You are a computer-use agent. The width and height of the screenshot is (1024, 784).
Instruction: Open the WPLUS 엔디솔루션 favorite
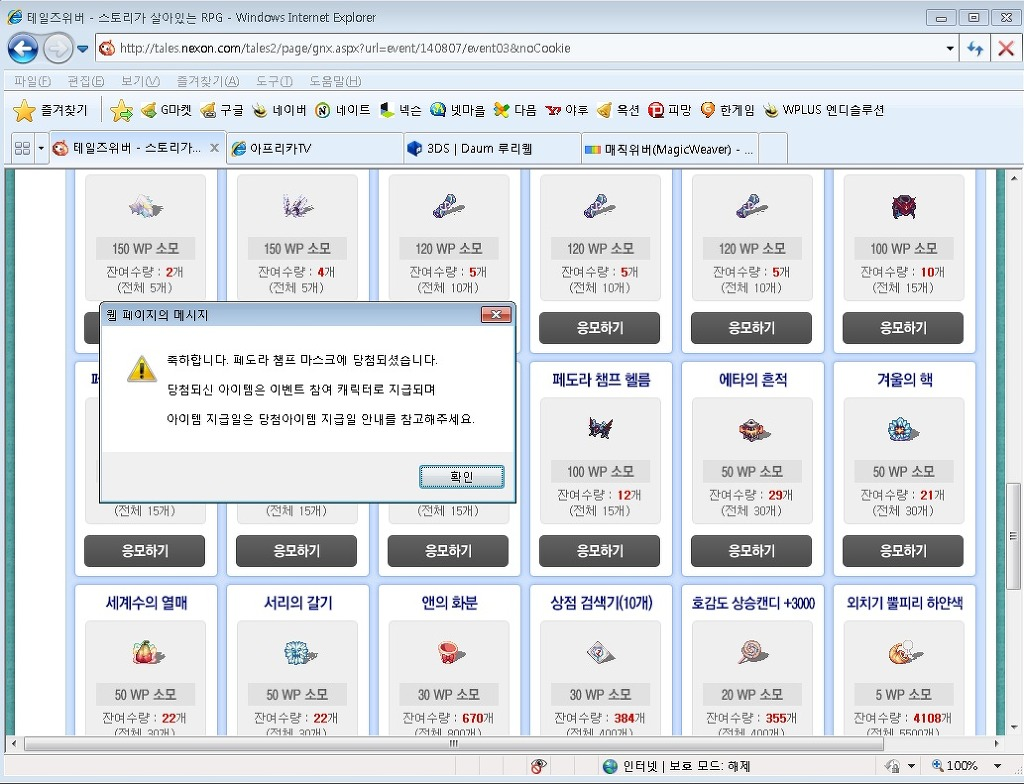coord(824,110)
